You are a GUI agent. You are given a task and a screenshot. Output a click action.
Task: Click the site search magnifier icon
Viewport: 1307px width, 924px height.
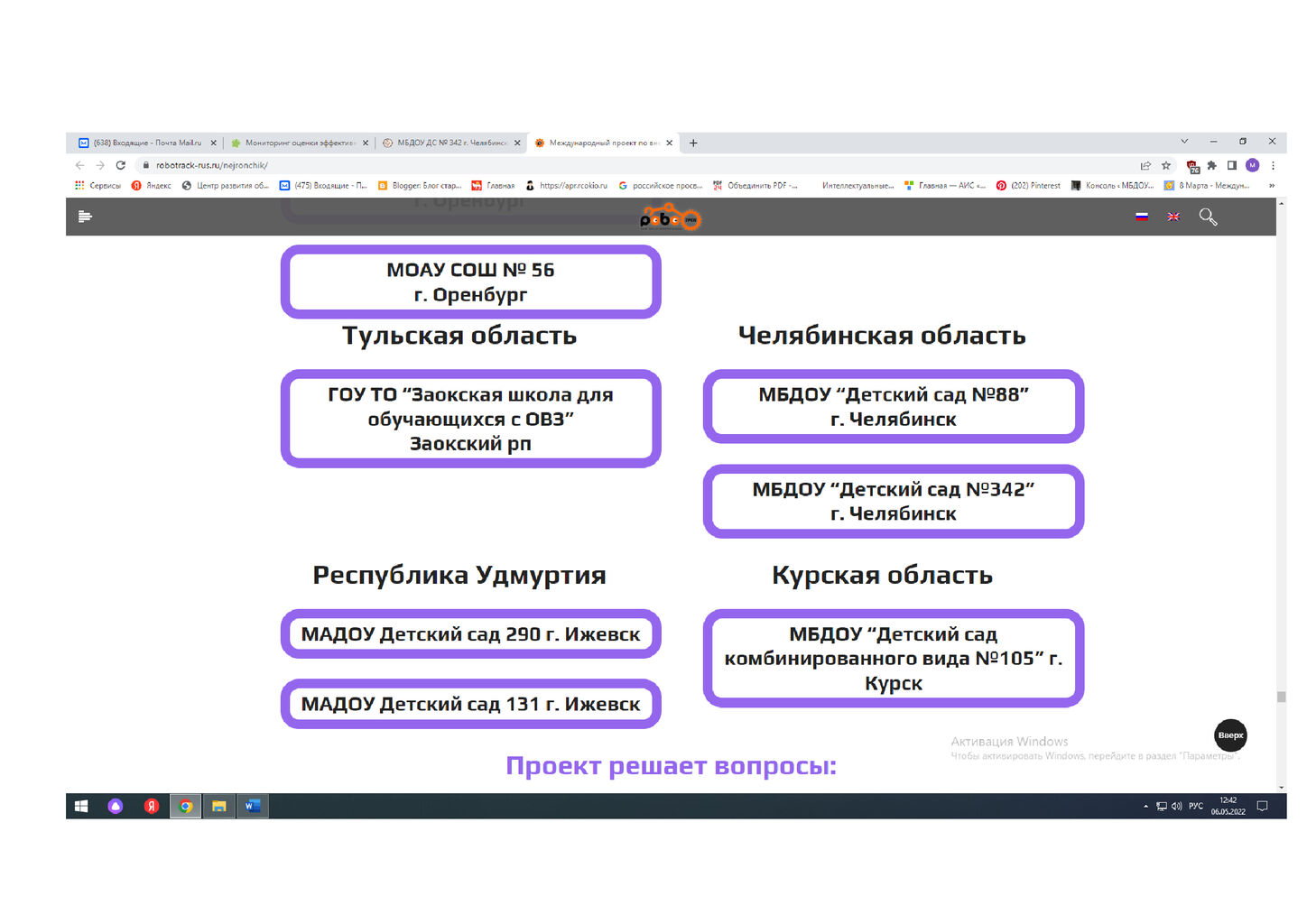1208,217
